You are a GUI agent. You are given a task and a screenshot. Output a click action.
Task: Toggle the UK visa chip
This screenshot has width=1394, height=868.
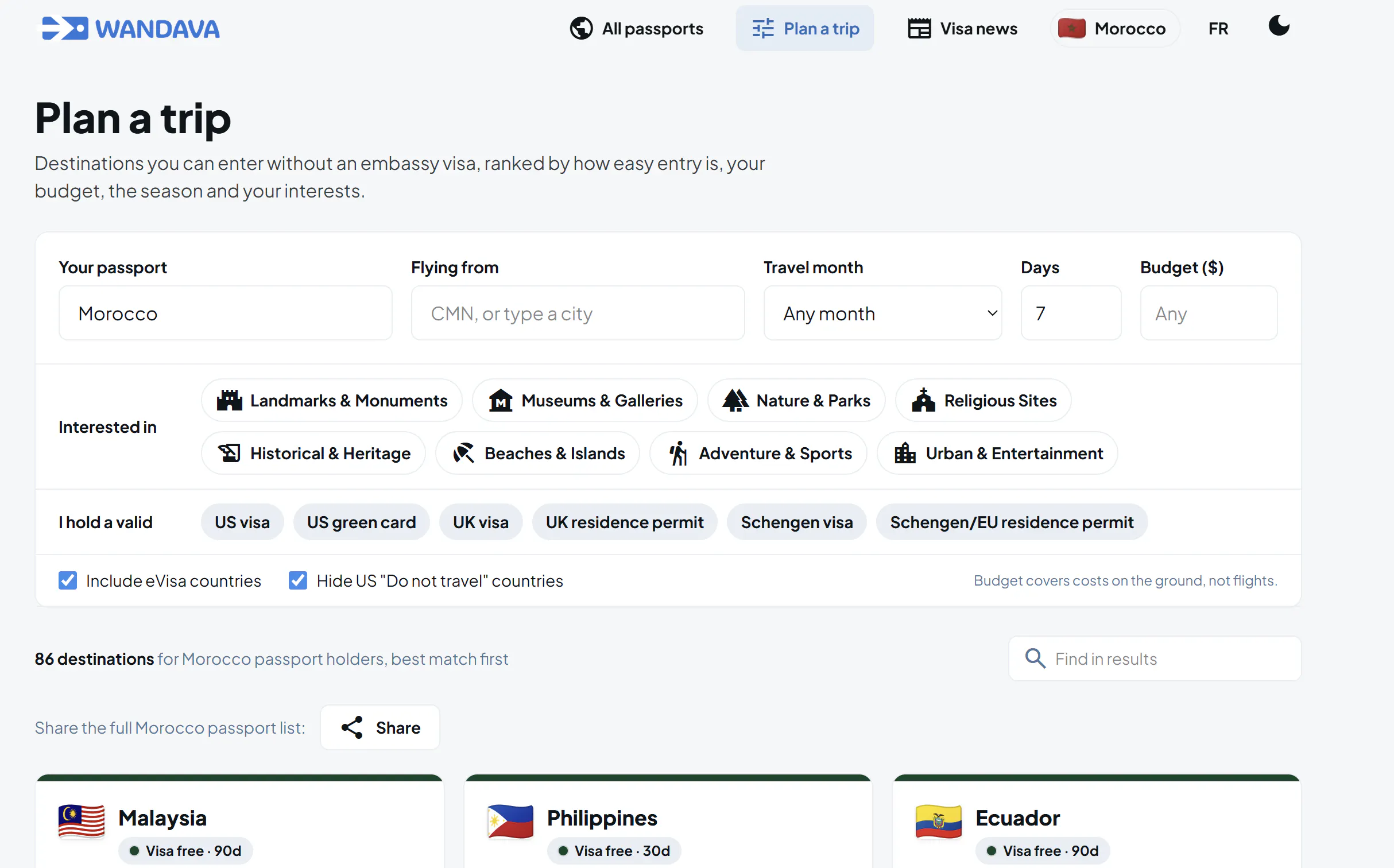[x=481, y=522]
